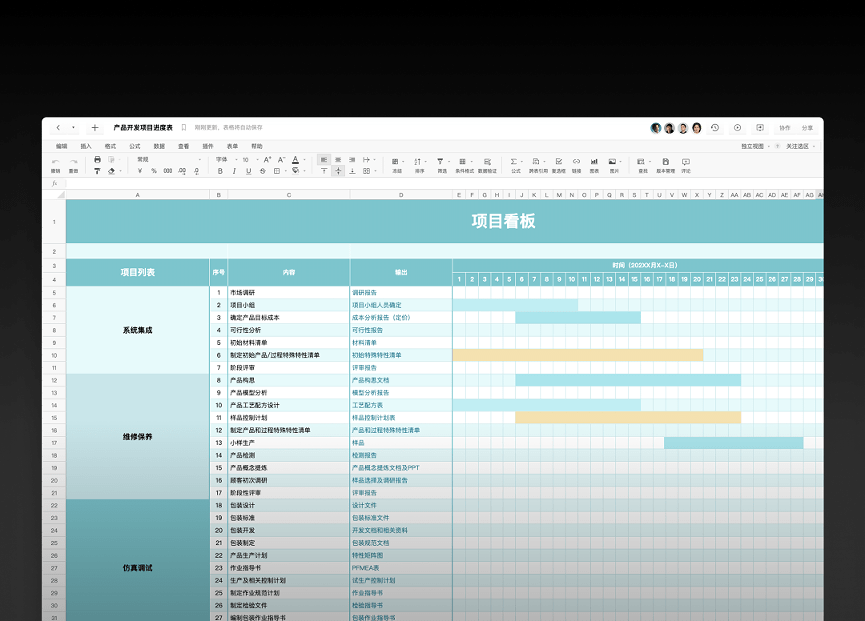Click the plus new document icon
The image size is (865, 621).
click(94, 127)
